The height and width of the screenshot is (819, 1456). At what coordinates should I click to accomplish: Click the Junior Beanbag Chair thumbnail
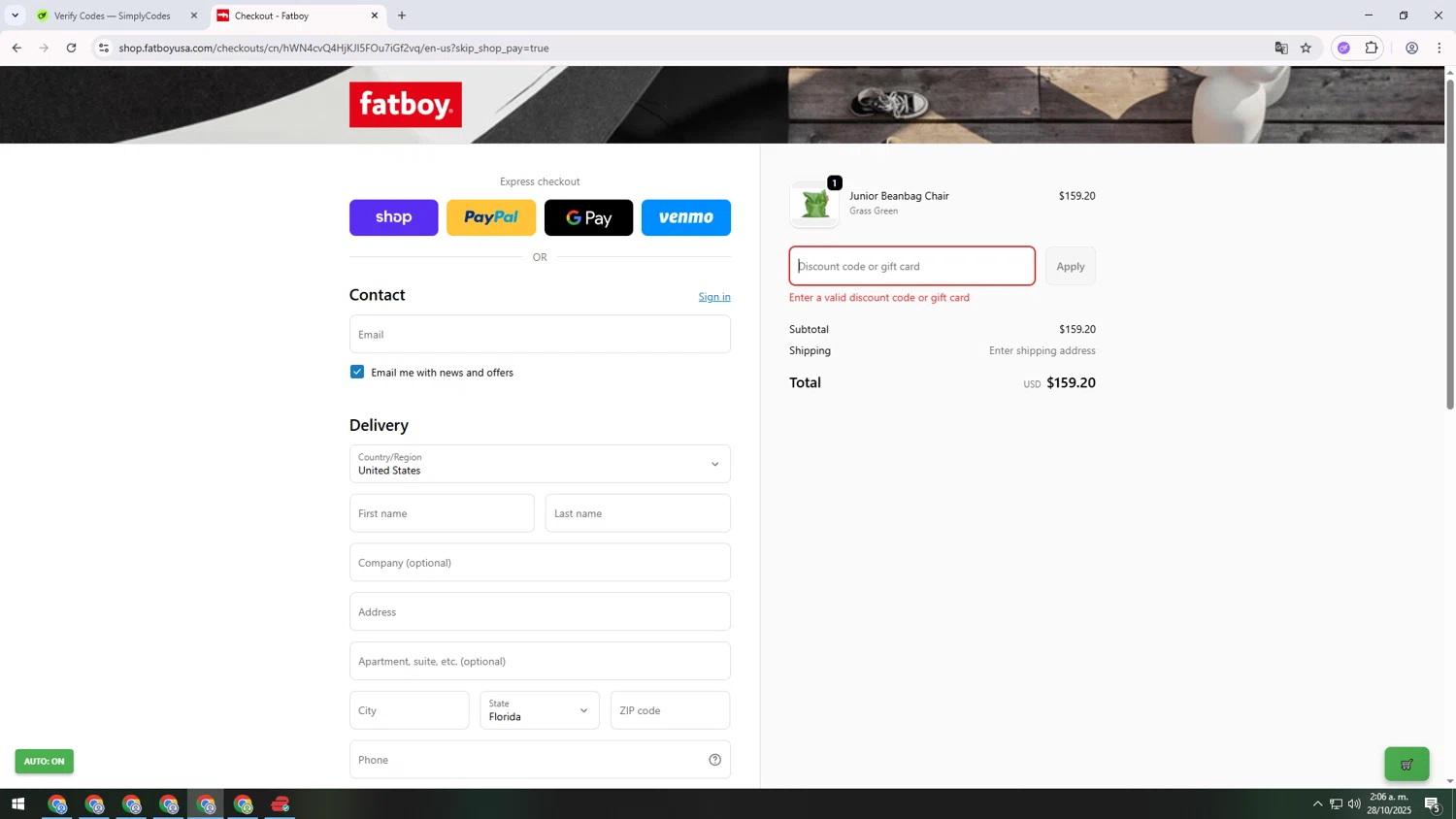(814, 204)
